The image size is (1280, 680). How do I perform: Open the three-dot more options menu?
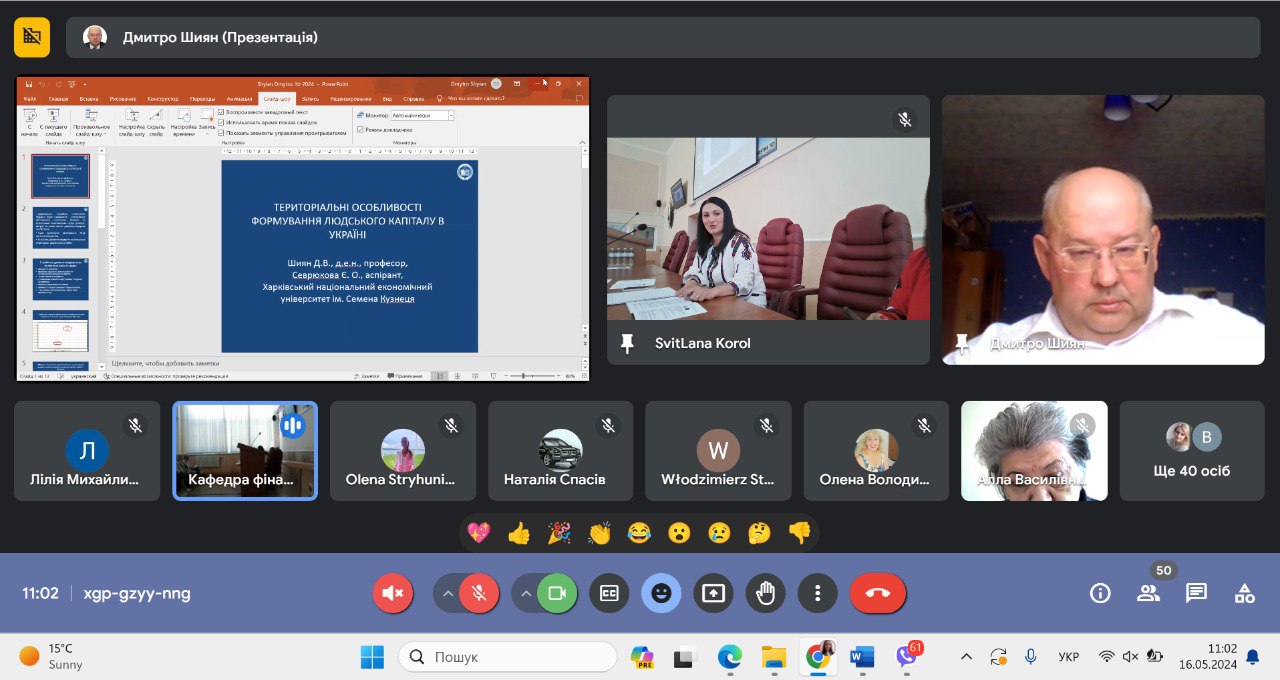point(817,593)
